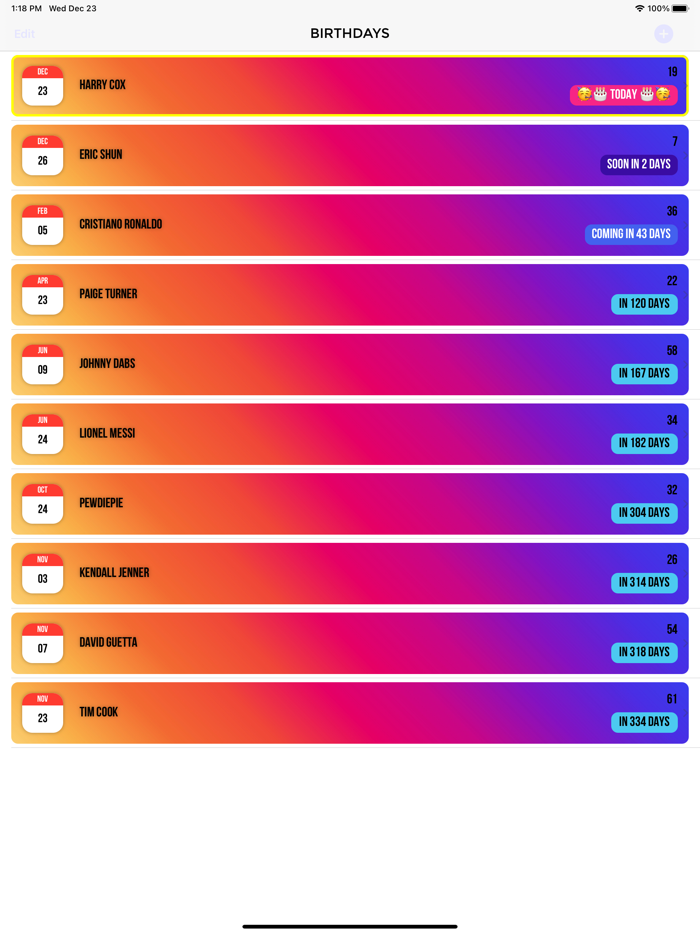The image size is (700, 934).
Task: Open Lionel Messi's Jun 24 calendar icon
Action: pos(43,434)
